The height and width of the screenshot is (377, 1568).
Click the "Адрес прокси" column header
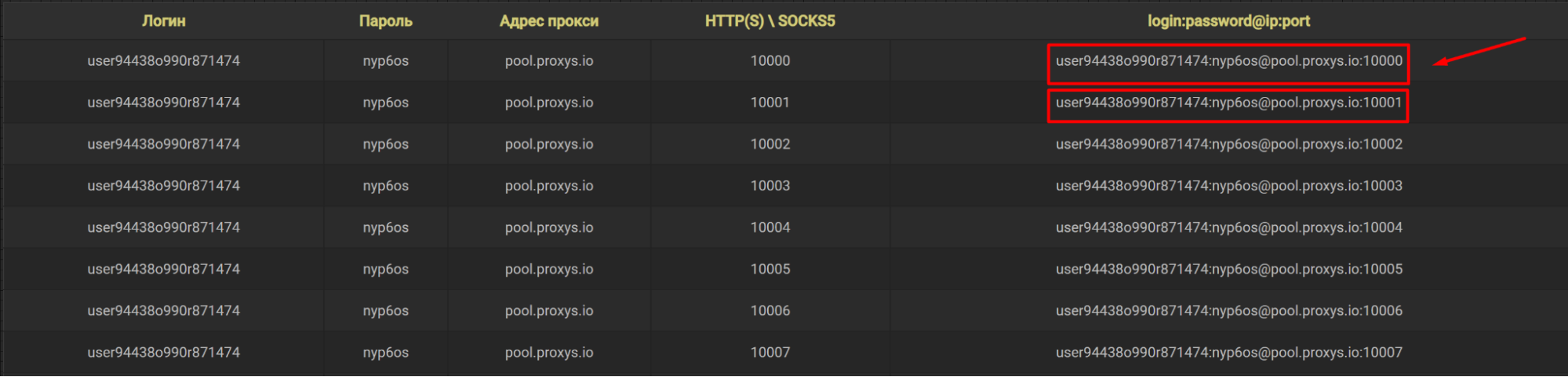[x=549, y=21]
